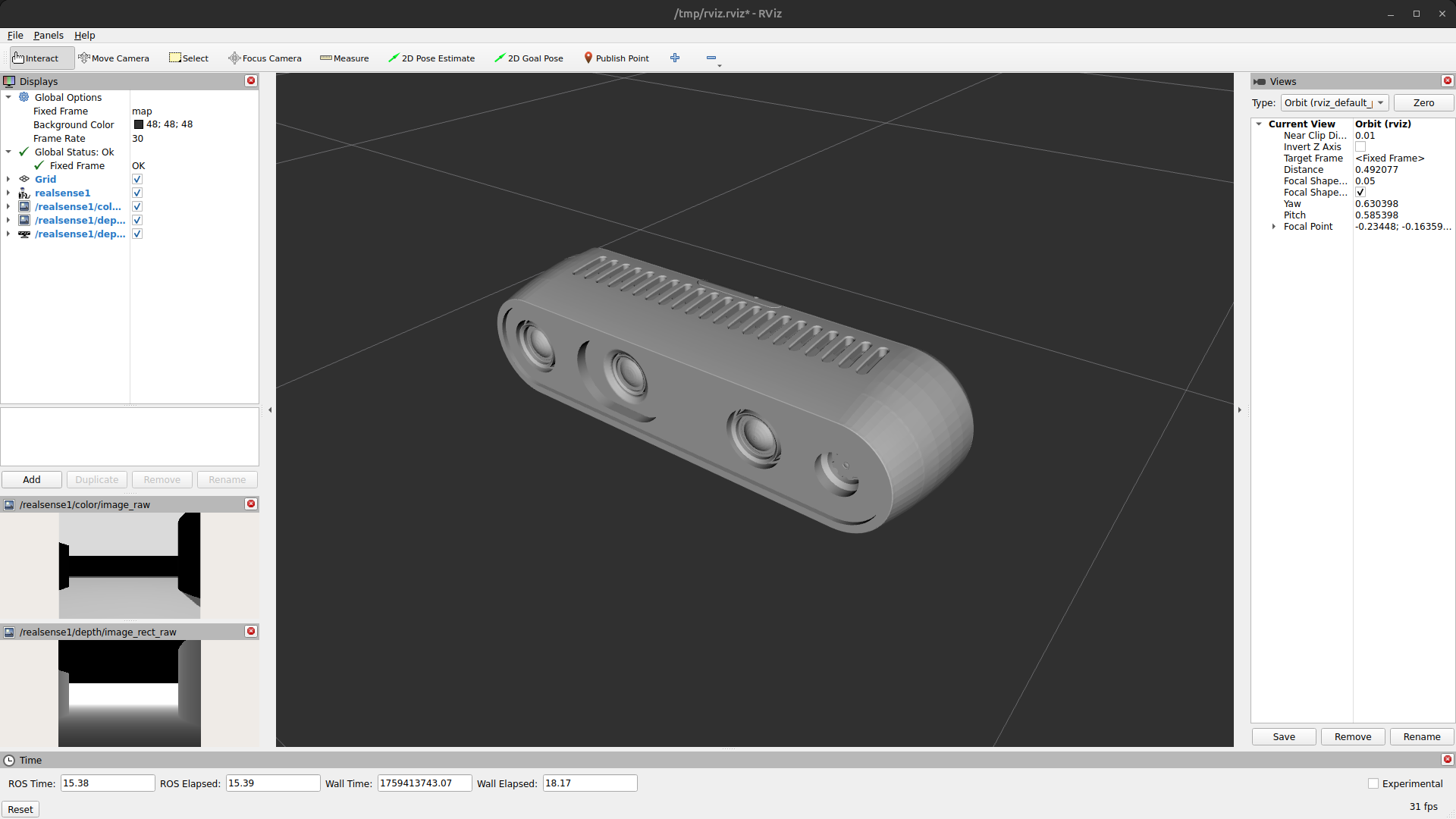Expand the Grid display tree item
The image size is (1456, 819).
8,180
